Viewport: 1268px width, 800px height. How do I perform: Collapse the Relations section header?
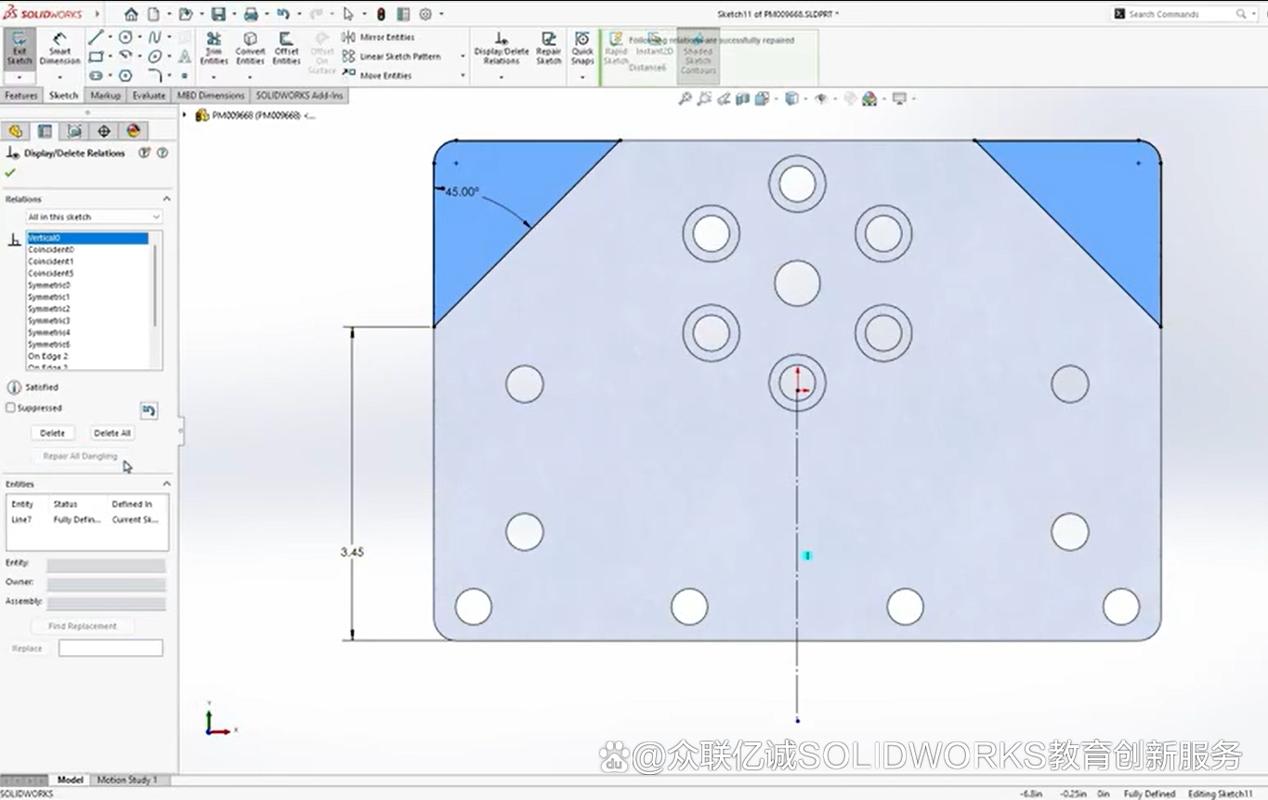click(168, 198)
